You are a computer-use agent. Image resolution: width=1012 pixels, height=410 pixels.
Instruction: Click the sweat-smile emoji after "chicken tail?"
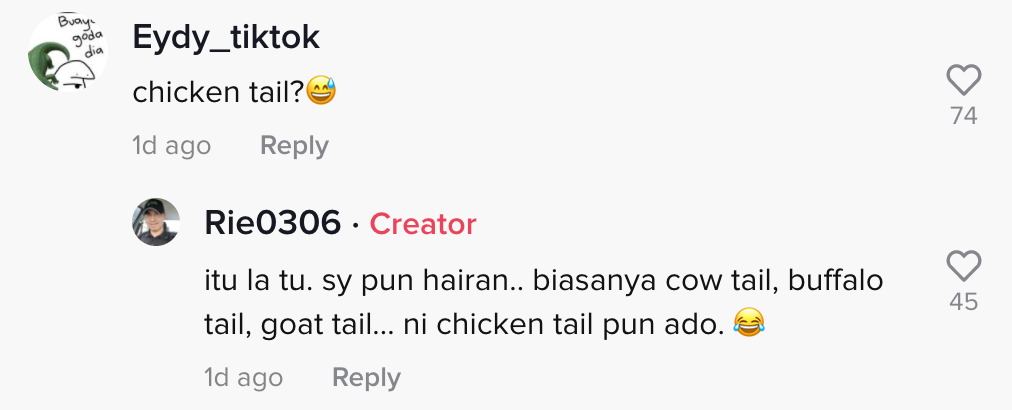coord(322,93)
